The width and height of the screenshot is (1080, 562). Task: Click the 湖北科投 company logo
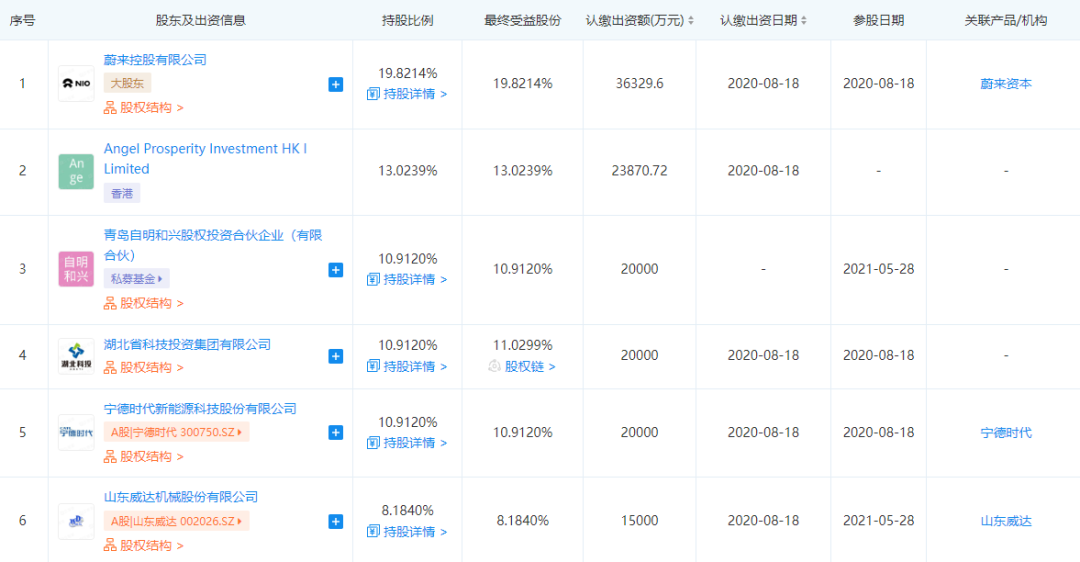pyautogui.click(x=76, y=356)
